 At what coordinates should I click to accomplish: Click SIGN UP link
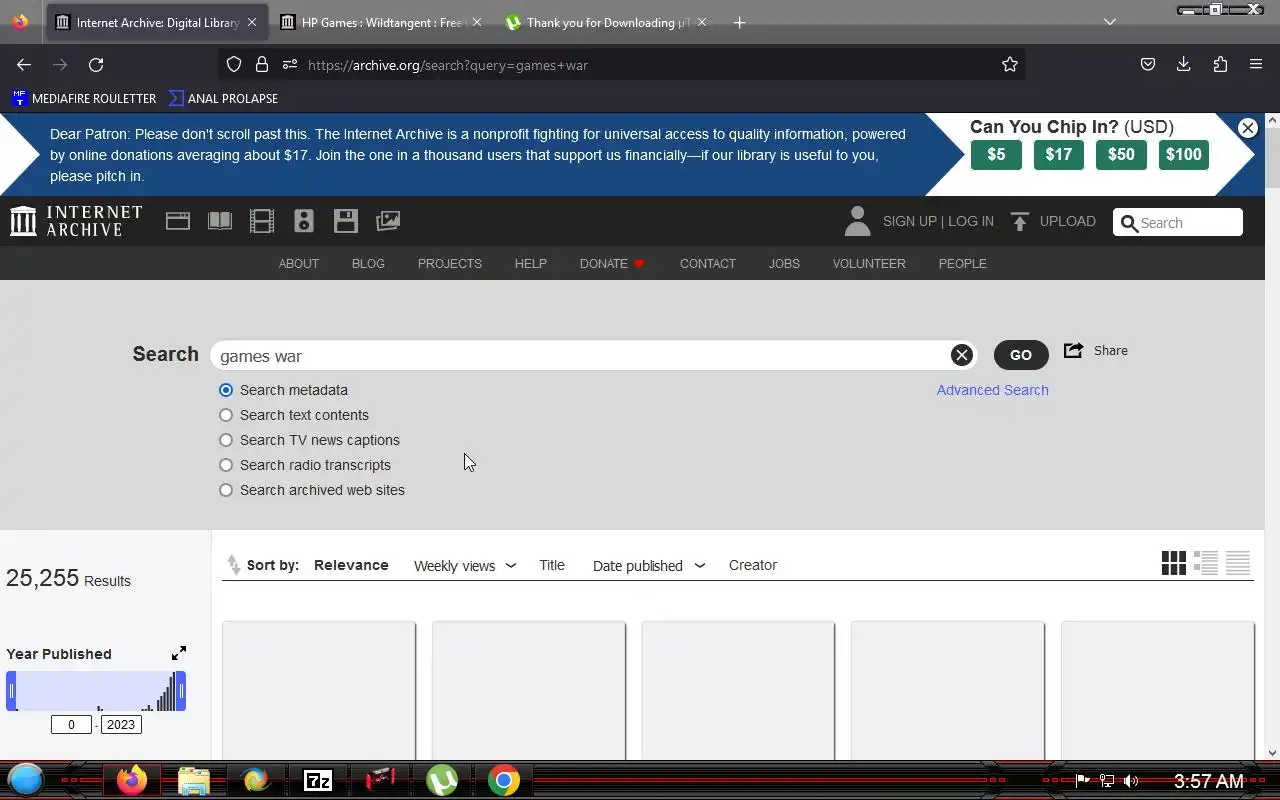[910, 221]
